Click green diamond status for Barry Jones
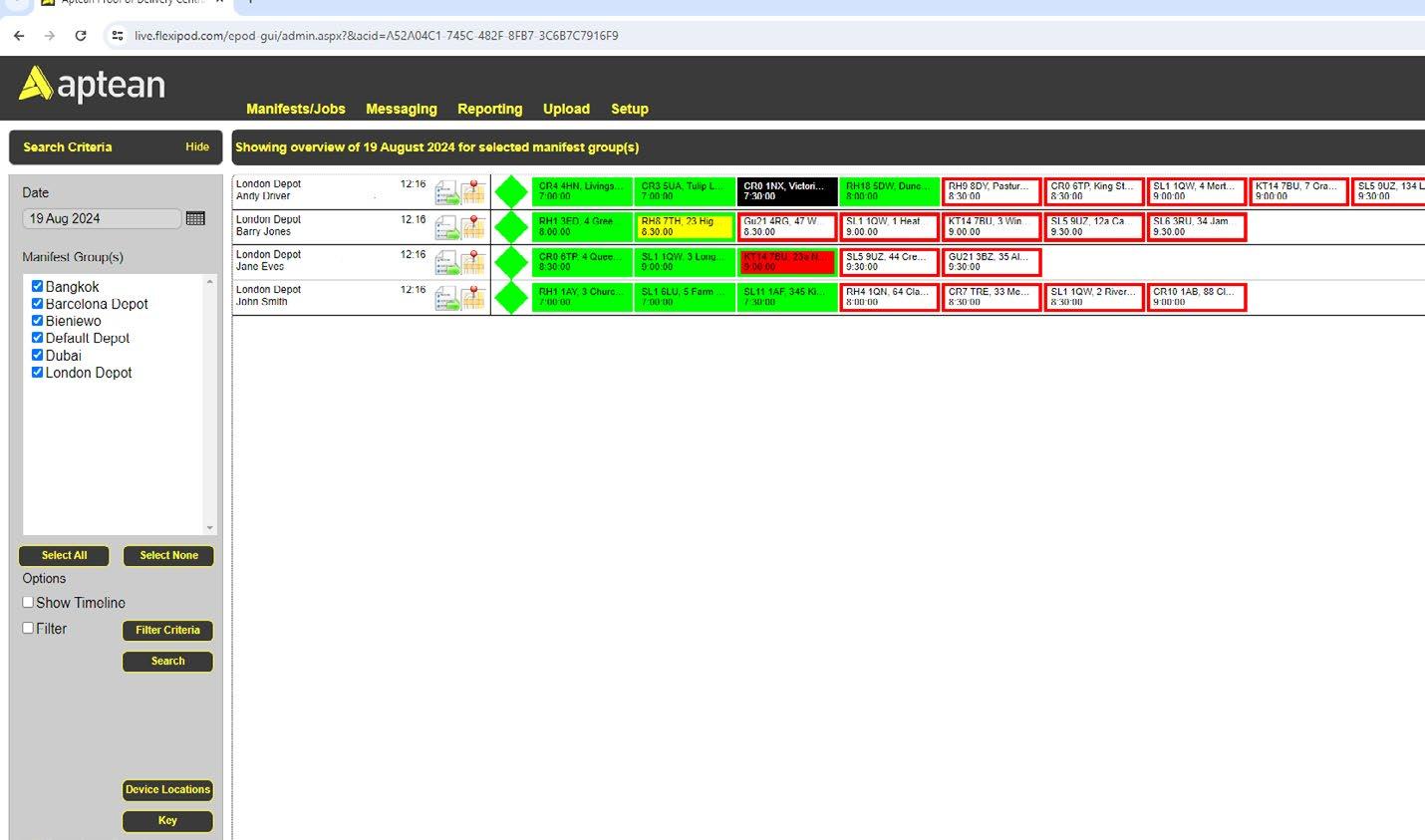Viewport: 1425px width, 840px height. point(511,227)
